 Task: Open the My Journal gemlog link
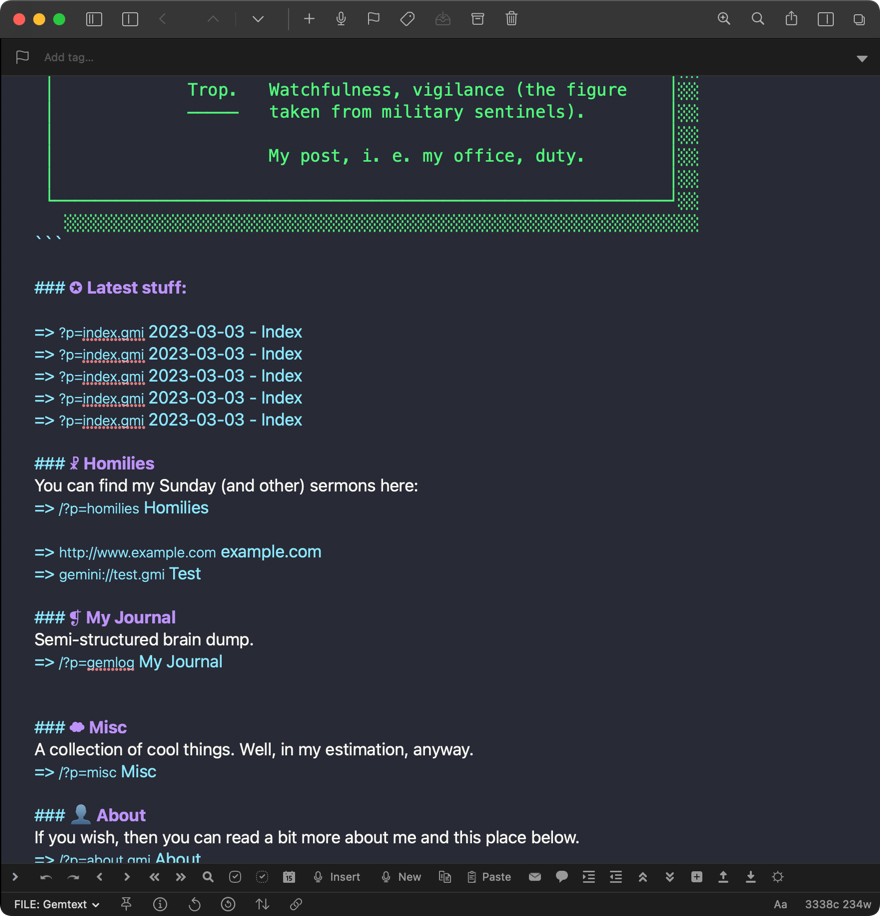[129, 662]
